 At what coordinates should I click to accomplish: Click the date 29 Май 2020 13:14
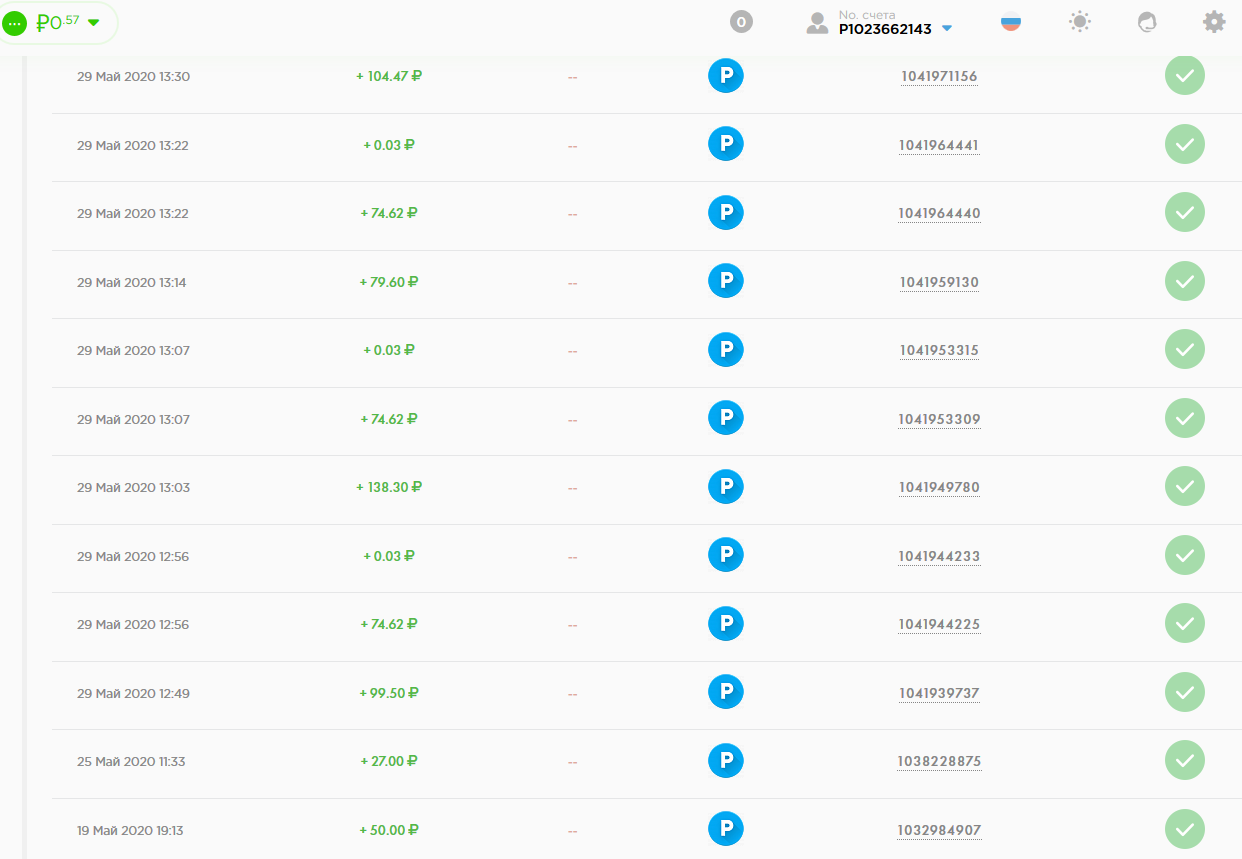point(132,283)
